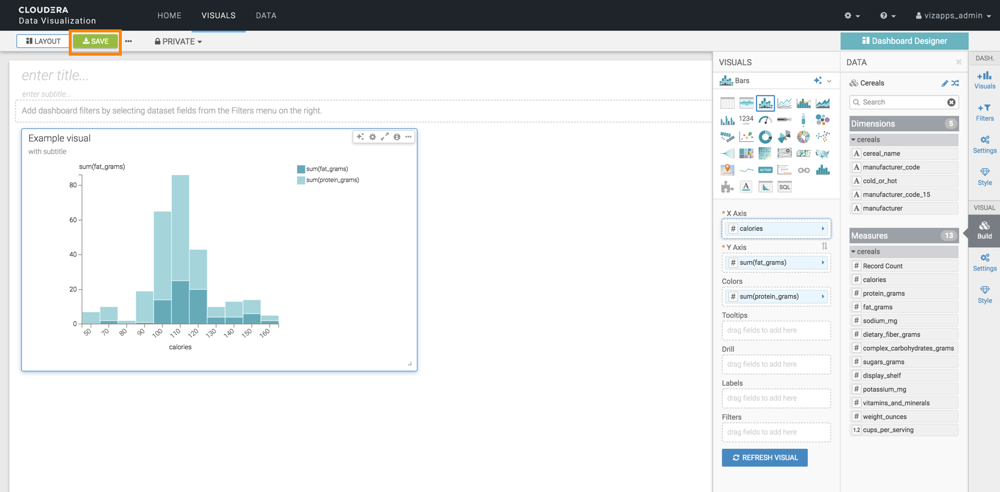Collapse the cereals group under Dimensions
The image size is (1000, 492).
coord(854,140)
